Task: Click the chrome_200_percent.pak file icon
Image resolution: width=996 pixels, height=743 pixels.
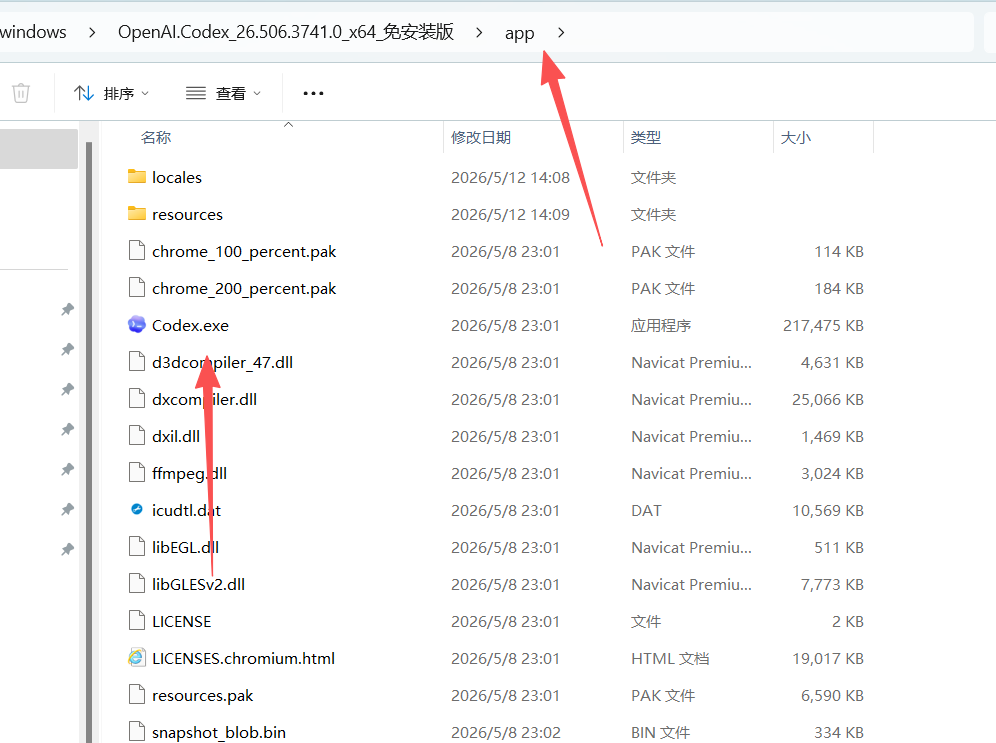Action: (137, 288)
